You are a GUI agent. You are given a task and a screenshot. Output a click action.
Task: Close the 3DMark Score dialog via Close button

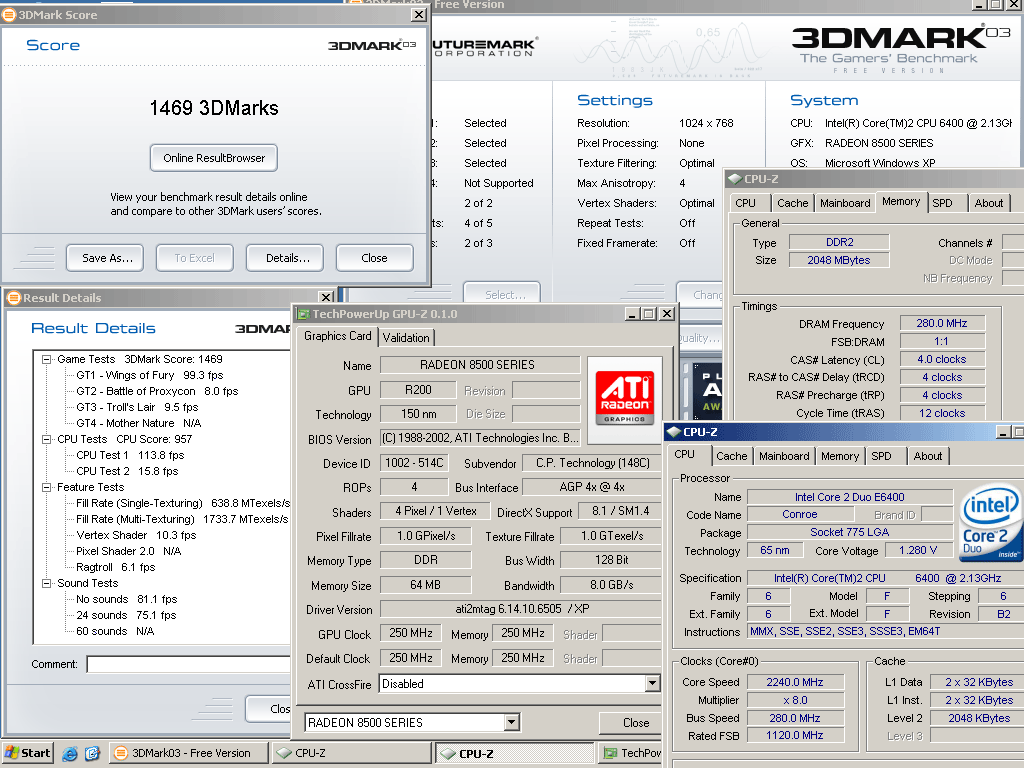pyautogui.click(x=374, y=258)
